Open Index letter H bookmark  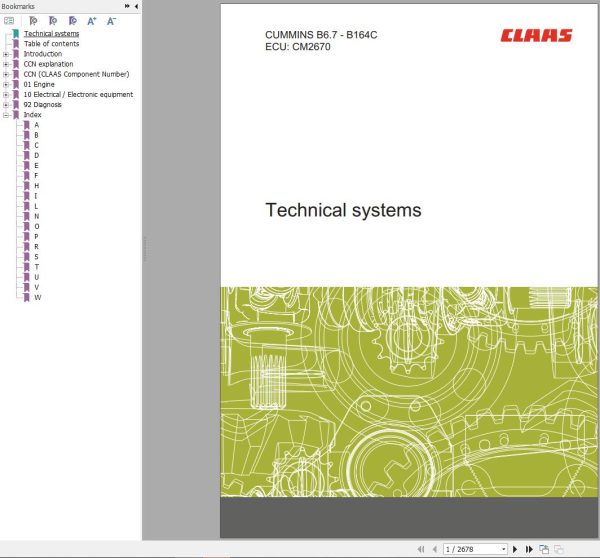(36, 186)
